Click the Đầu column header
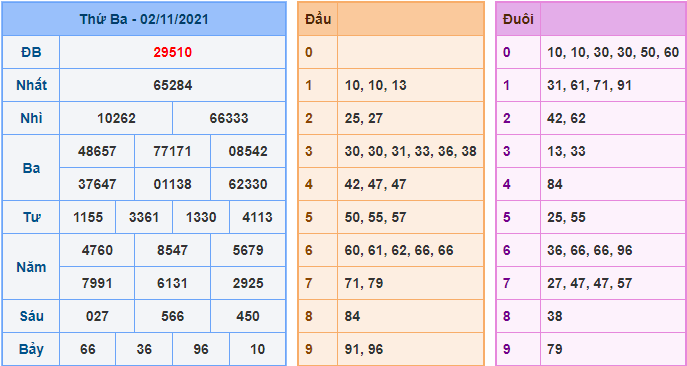 click(x=318, y=19)
